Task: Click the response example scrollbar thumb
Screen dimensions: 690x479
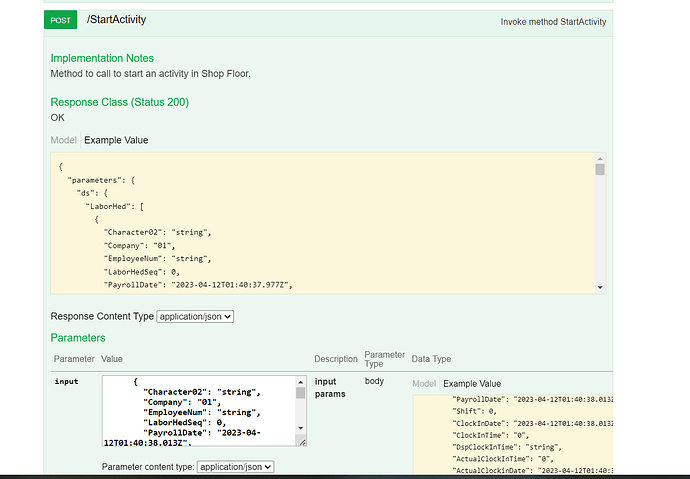Action: 600,170
